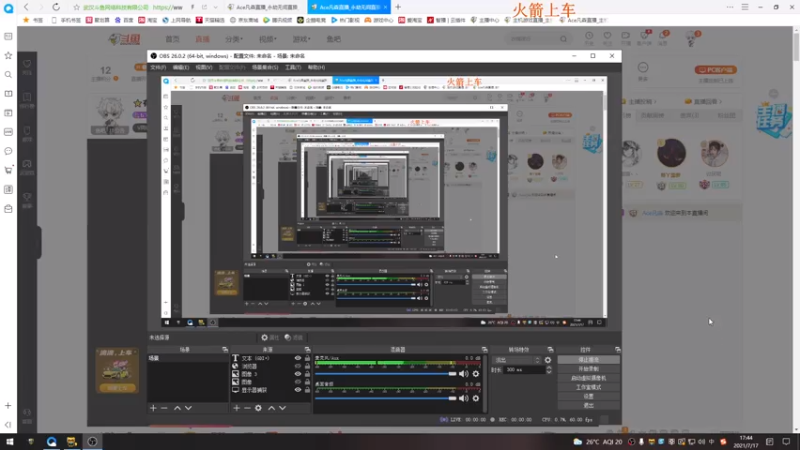Open the notification center in system tray
The height and width of the screenshot is (450, 800).
786,442
